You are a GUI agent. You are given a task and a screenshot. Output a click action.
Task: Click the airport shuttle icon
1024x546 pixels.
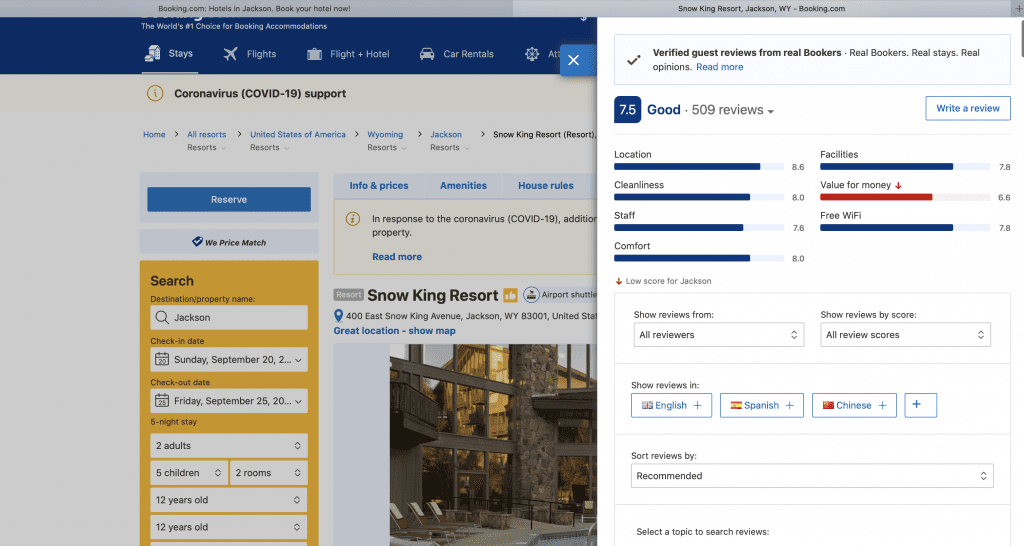tap(532, 295)
